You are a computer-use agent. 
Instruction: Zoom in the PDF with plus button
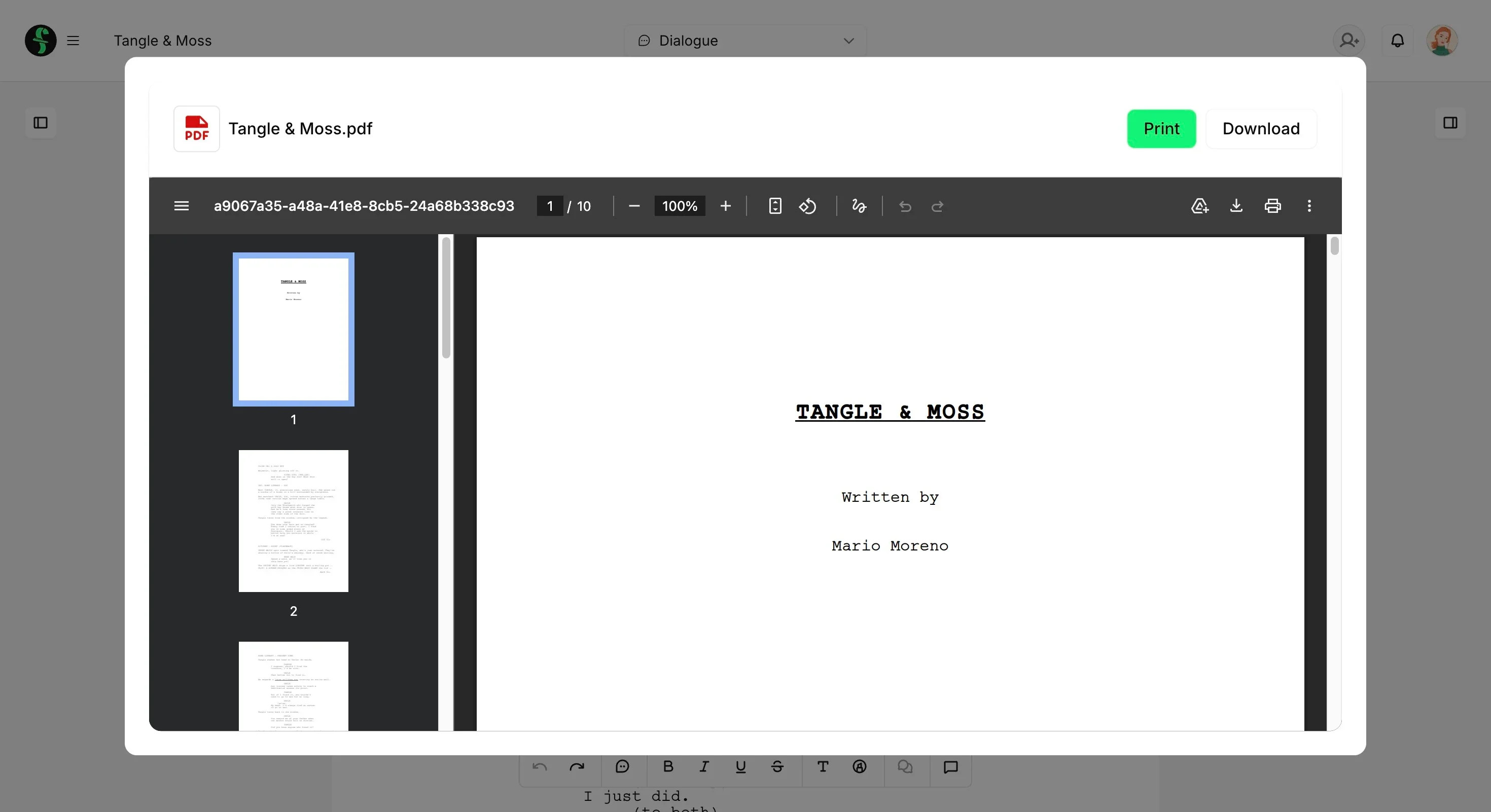(725, 206)
